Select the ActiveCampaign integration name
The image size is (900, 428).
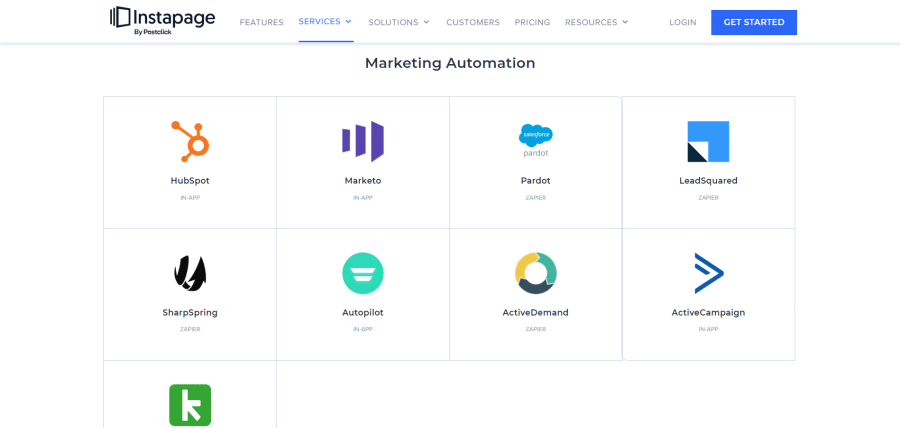click(x=708, y=313)
